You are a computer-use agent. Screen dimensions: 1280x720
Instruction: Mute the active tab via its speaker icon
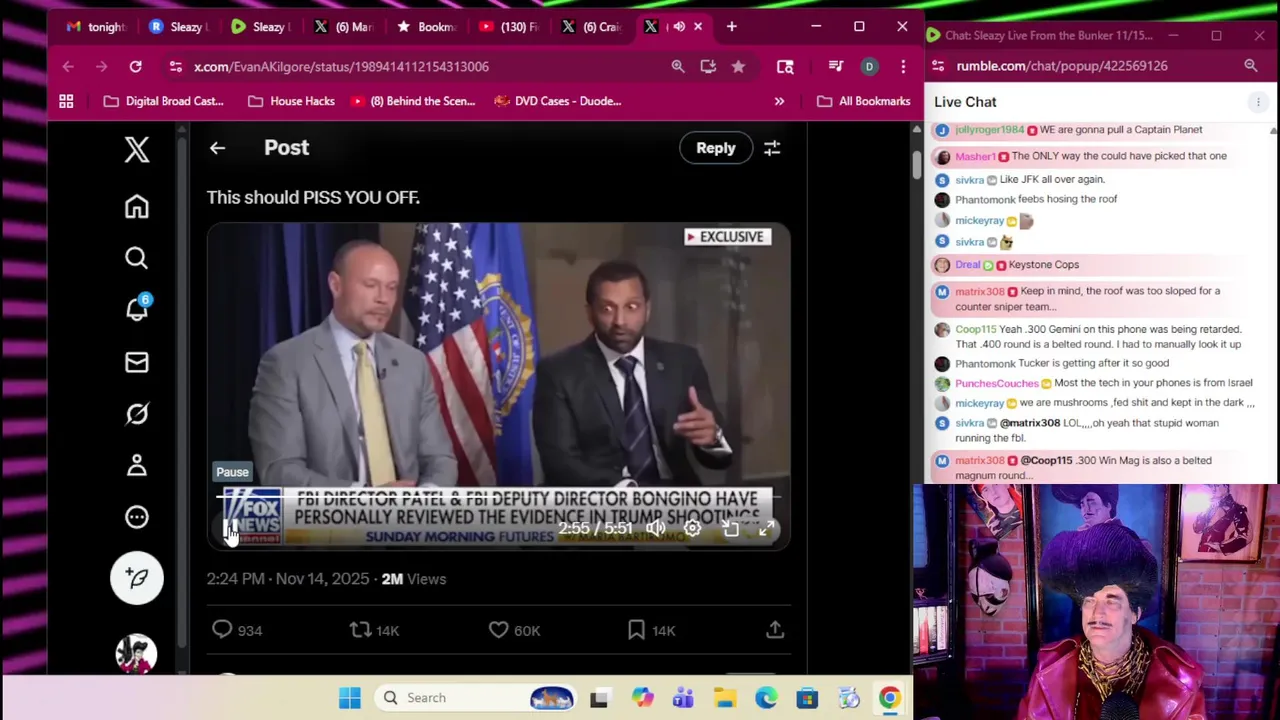click(679, 27)
